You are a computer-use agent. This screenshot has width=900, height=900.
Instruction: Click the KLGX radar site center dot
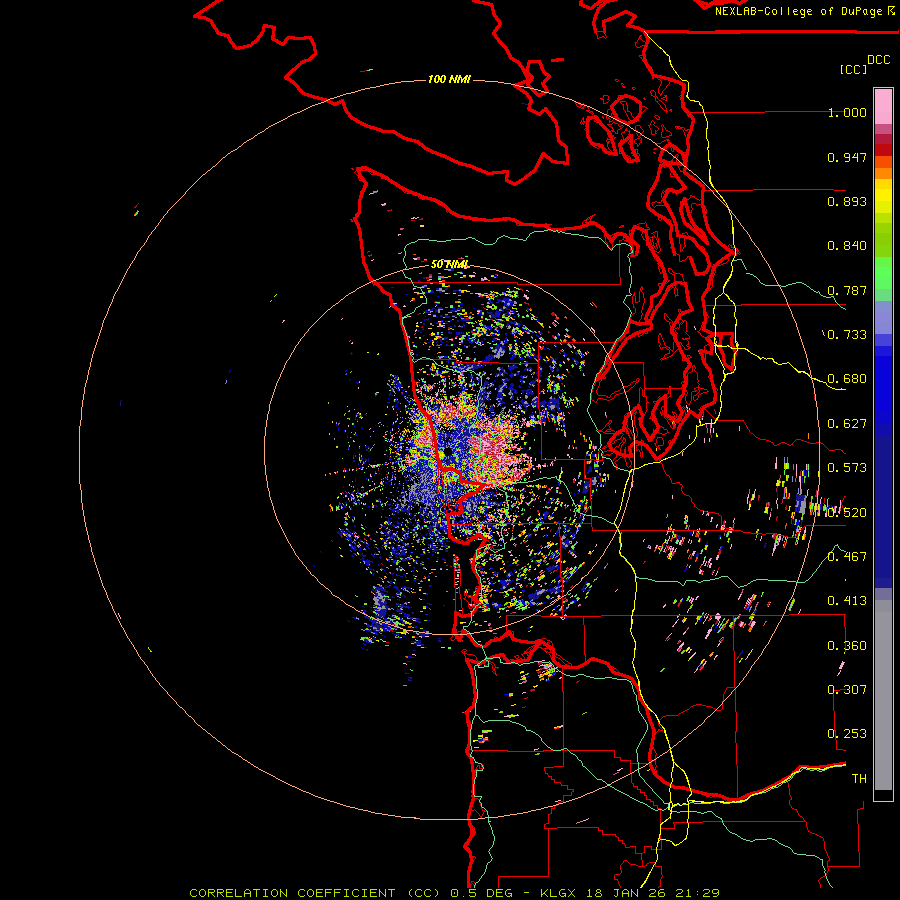coord(447,453)
